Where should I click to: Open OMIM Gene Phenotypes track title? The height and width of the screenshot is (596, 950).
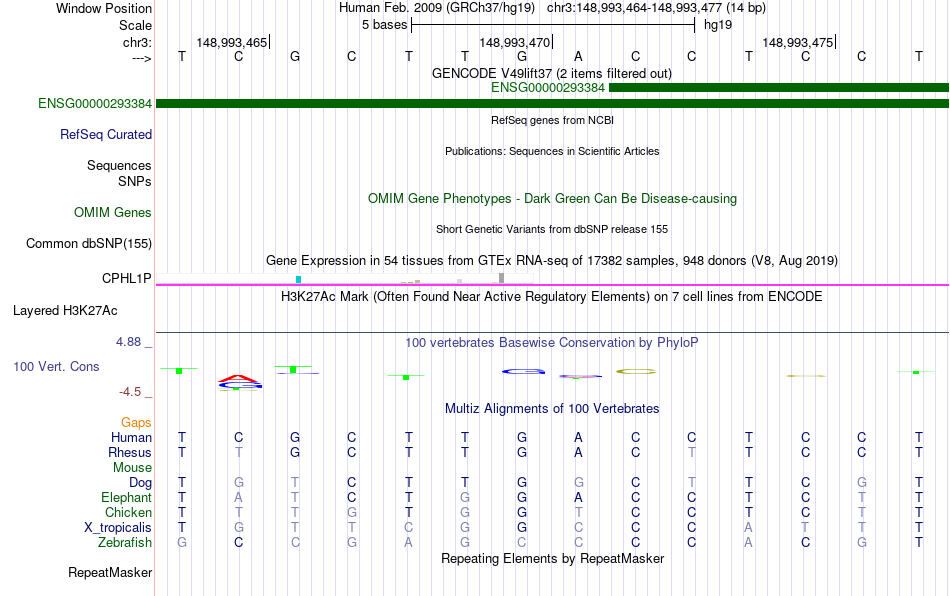pyautogui.click(x=552, y=199)
